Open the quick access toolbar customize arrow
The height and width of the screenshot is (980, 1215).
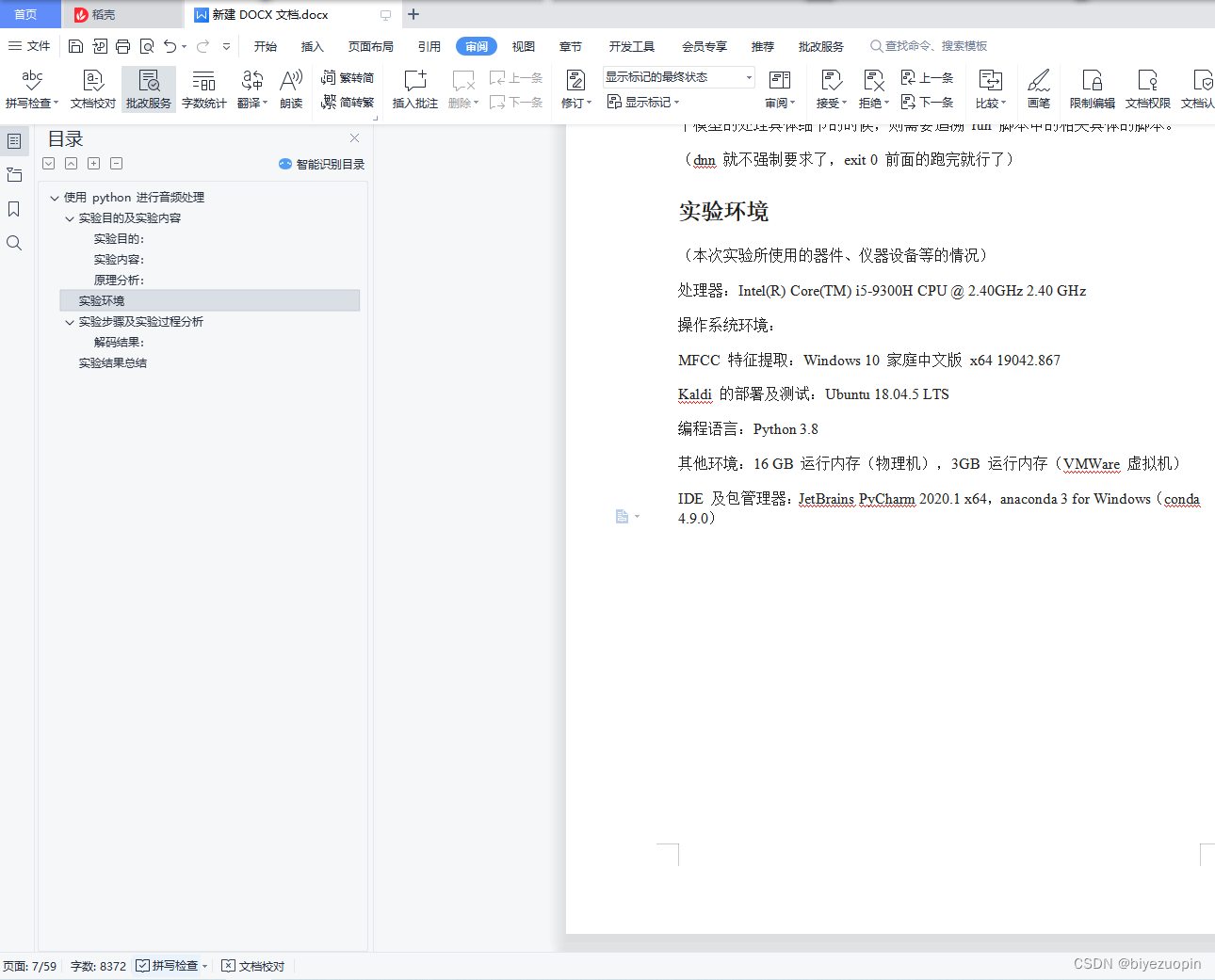(x=226, y=46)
